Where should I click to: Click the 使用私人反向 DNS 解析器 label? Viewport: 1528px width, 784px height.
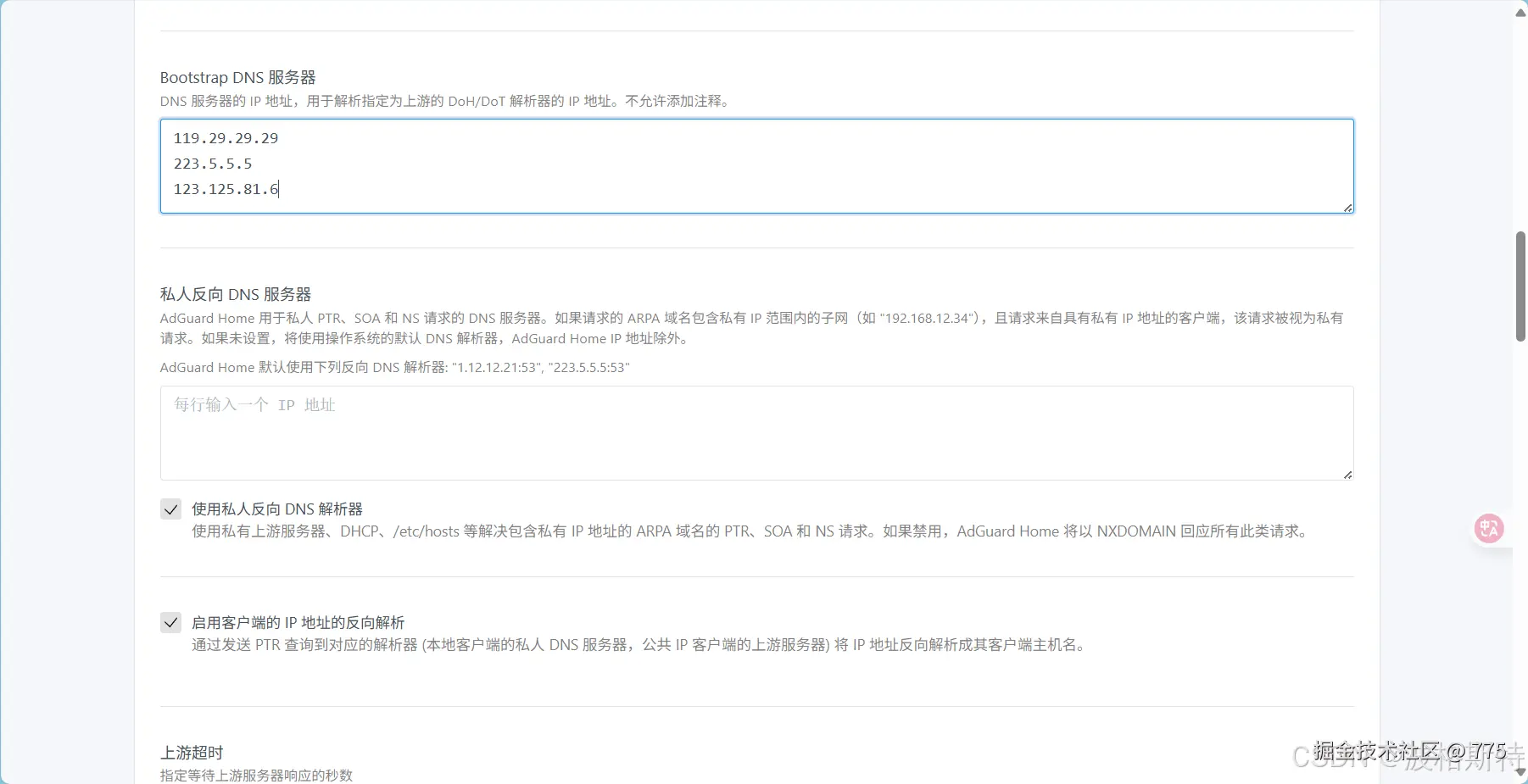pos(277,509)
